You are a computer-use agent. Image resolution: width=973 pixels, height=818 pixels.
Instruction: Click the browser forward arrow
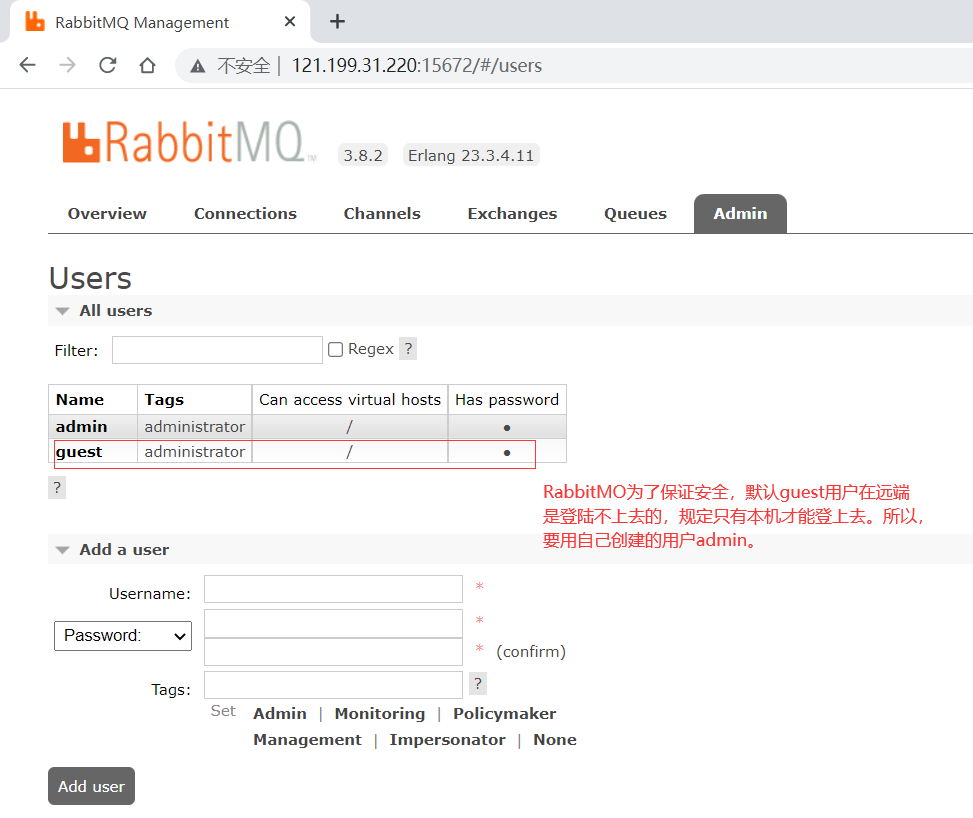click(67, 65)
